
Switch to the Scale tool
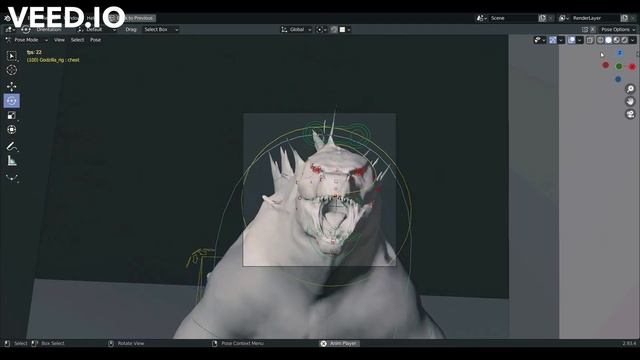[x=11, y=116]
